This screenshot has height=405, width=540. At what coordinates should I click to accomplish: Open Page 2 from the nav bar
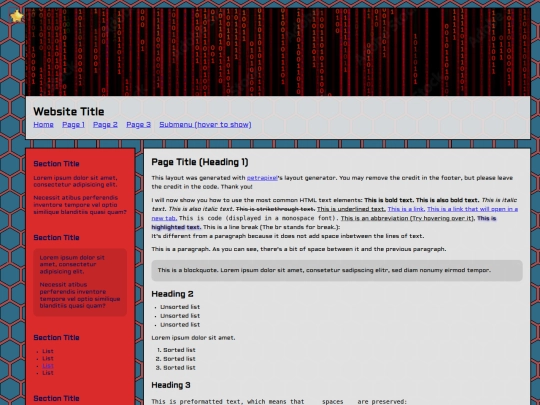105,124
